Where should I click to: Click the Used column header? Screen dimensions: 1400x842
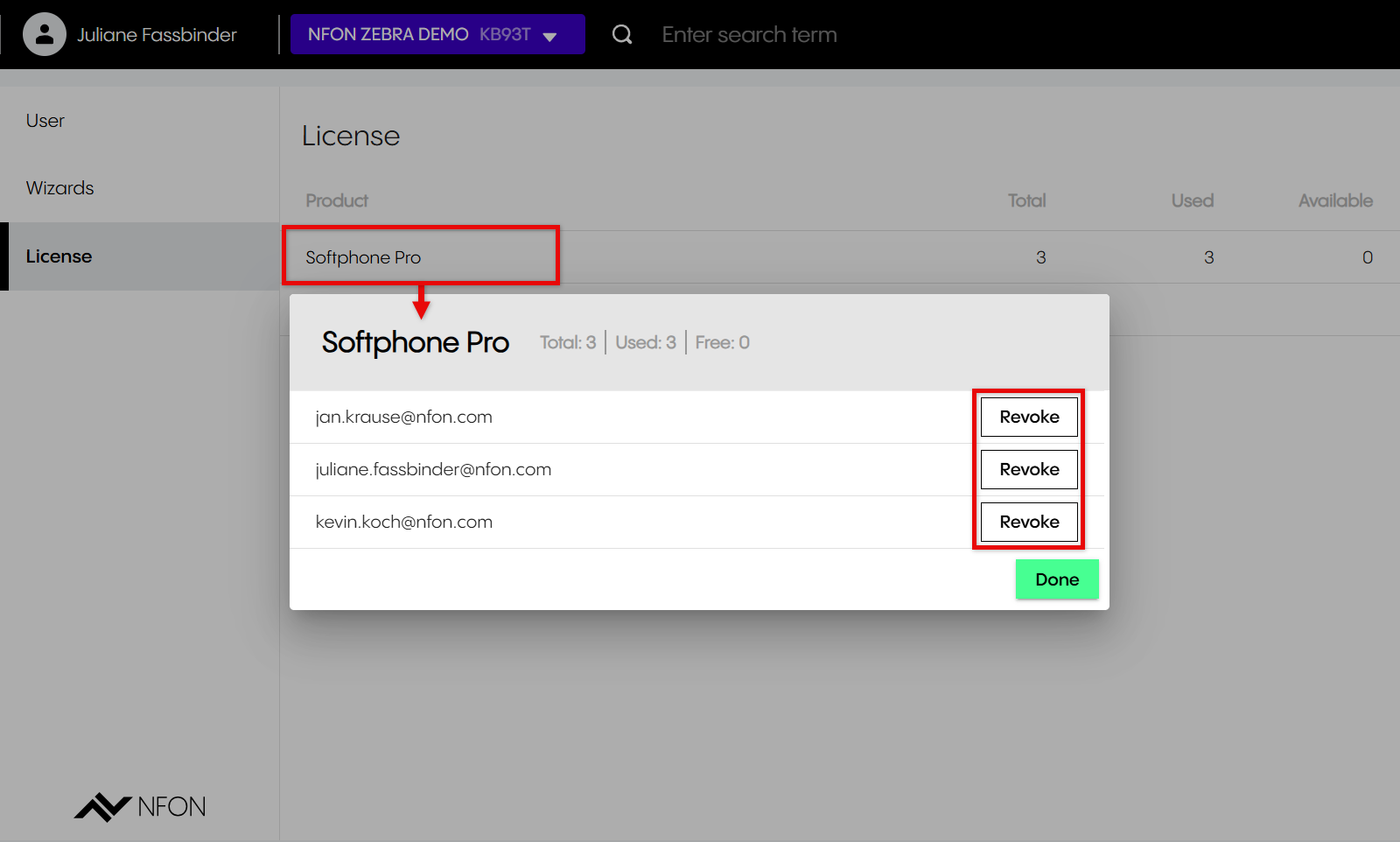coord(1192,200)
